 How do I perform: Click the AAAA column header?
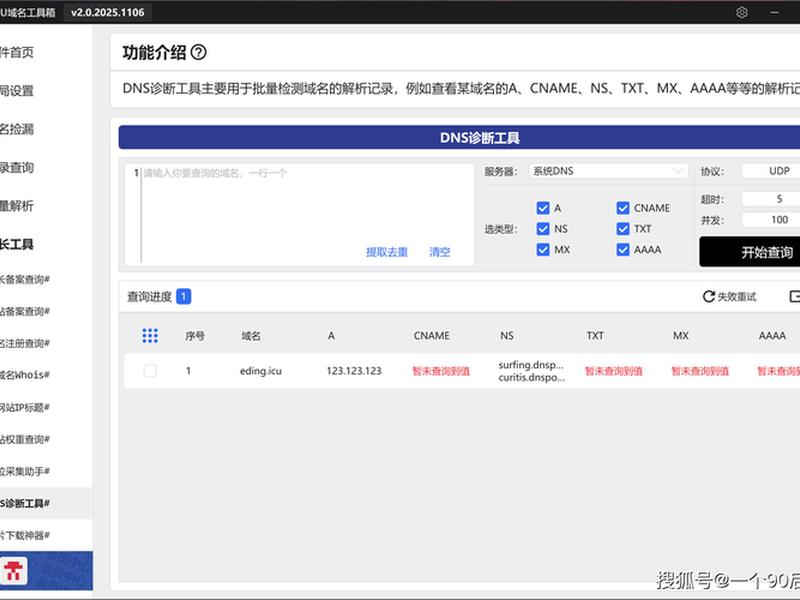(x=772, y=336)
